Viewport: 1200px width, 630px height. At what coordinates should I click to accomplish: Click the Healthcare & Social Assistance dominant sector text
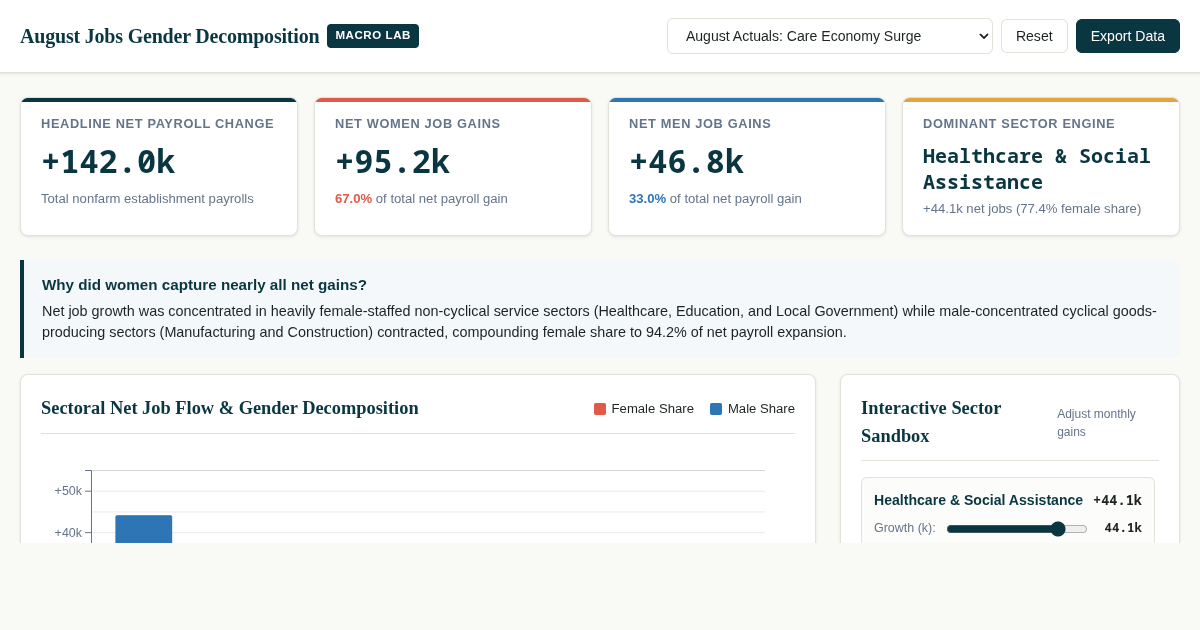coord(1037,169)
